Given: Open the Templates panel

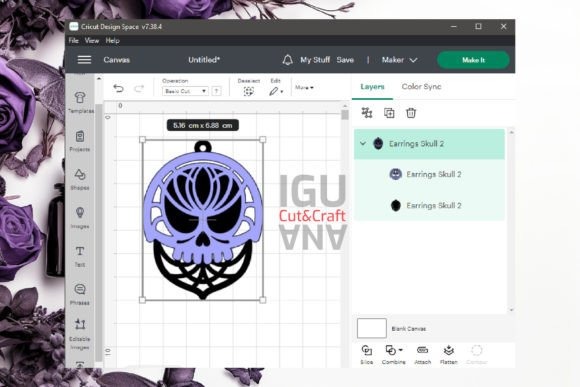Looking at the screenshot, I should pyautogui.click(x=80, y=102).
